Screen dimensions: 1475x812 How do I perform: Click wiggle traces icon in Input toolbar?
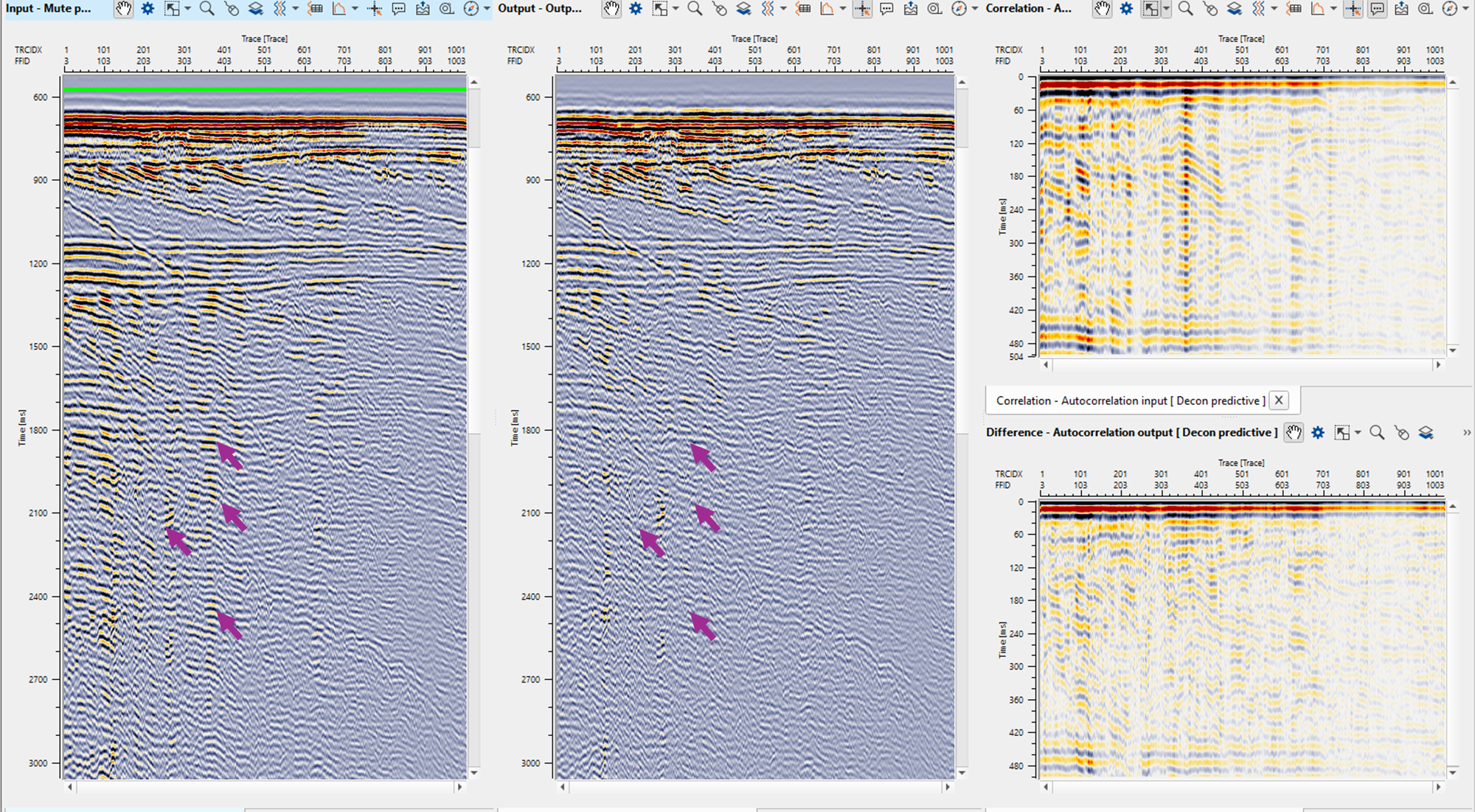coord(280,9)
